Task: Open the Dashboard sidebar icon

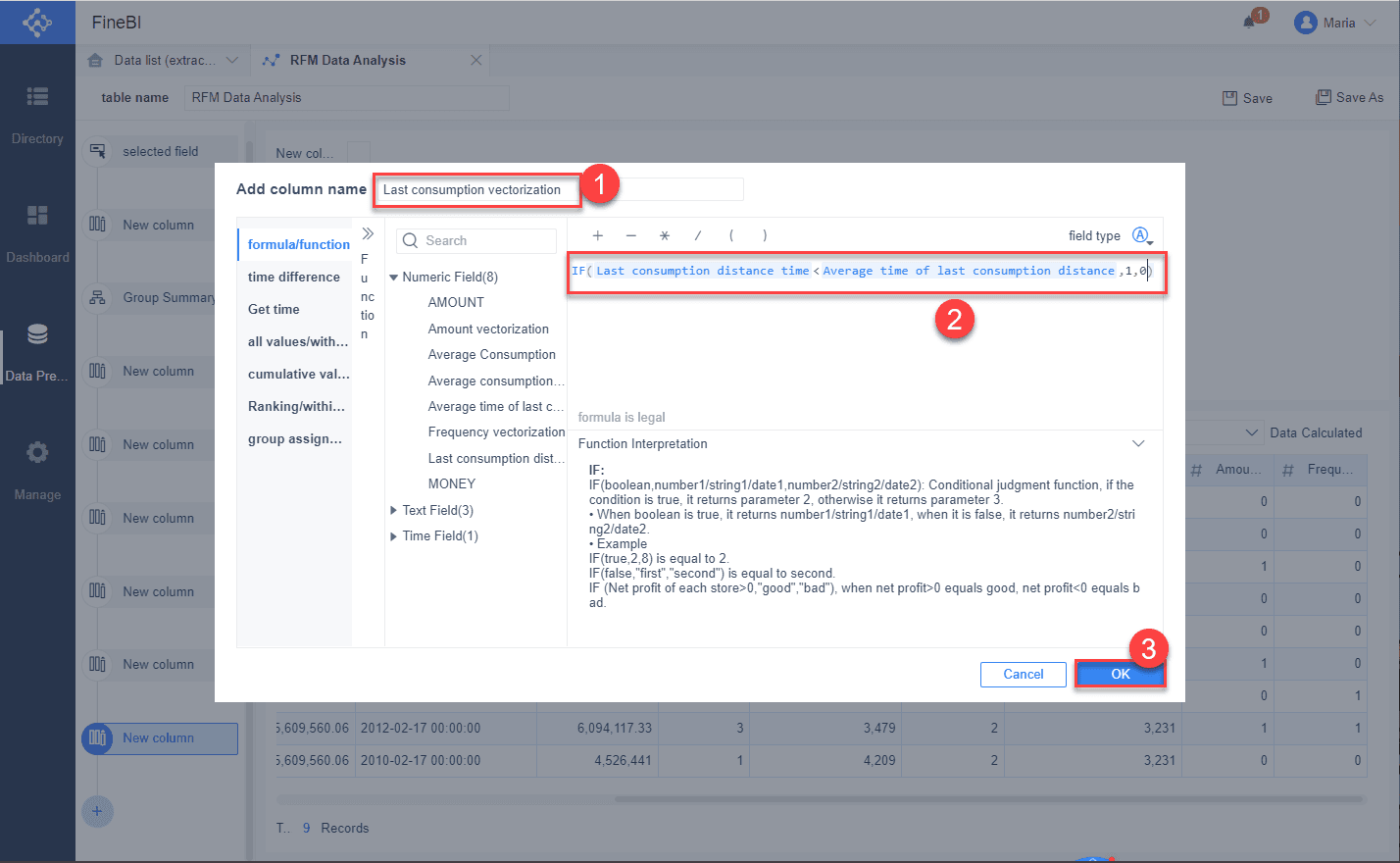Action: 37,215
